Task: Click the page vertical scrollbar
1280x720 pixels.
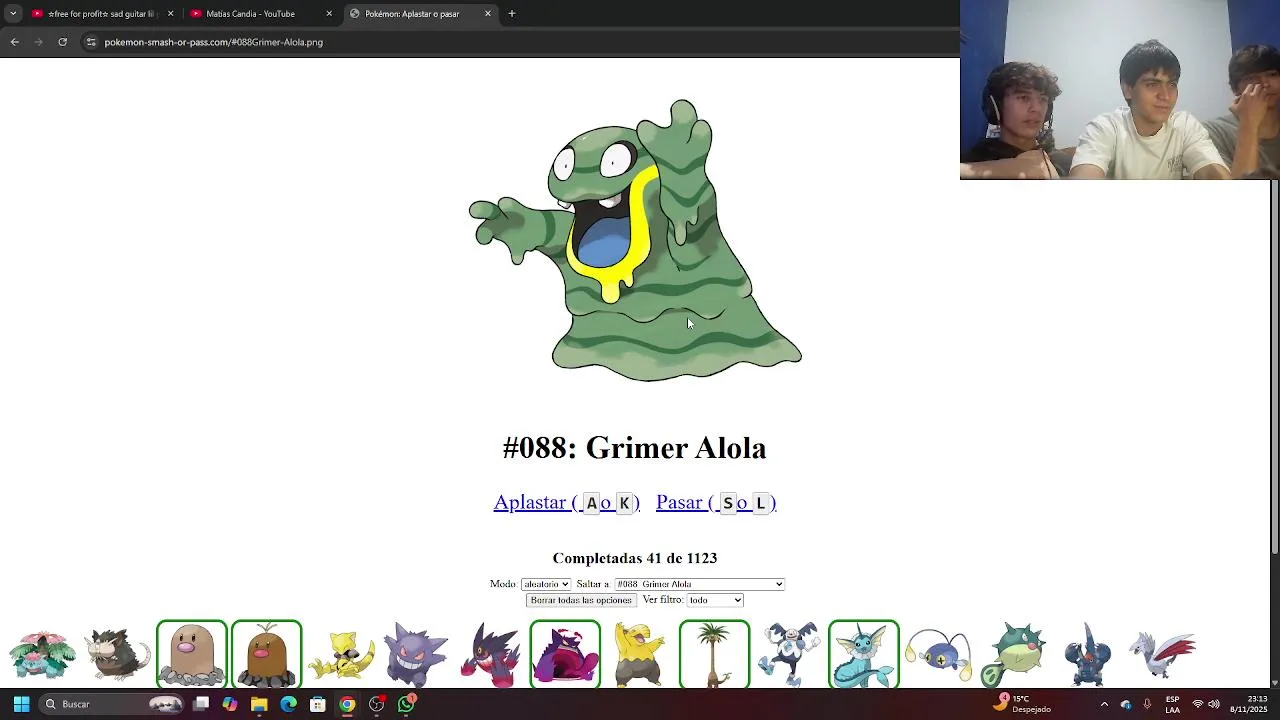Action: point(1274,367)
